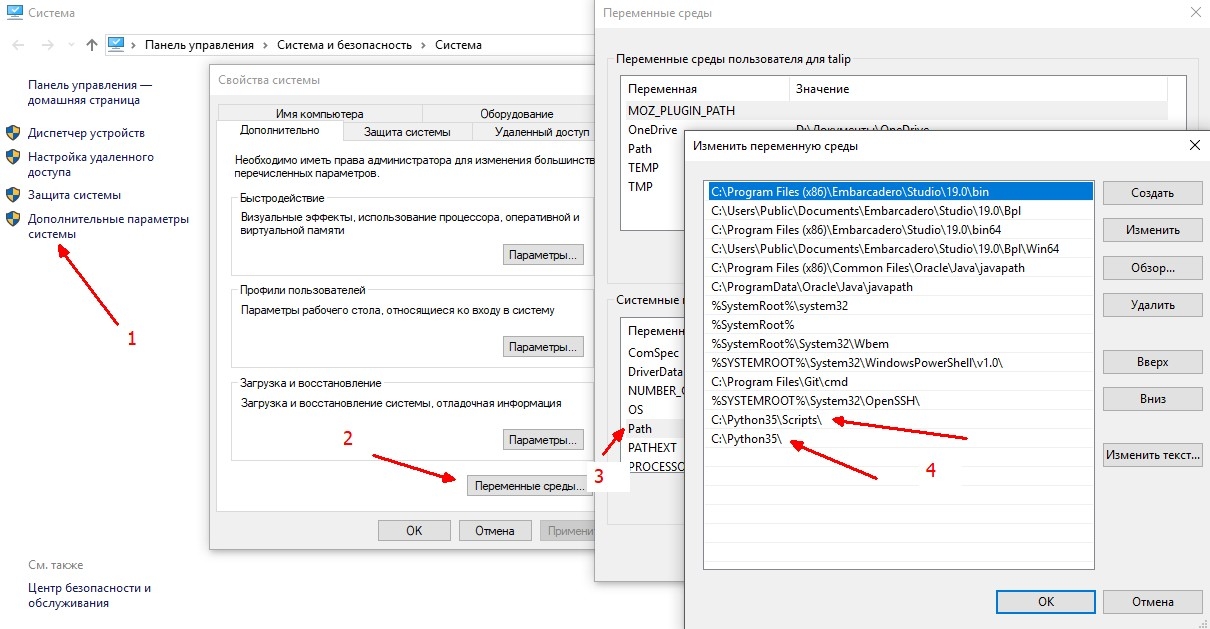Click Параметры... under Быстродействие

click(x=542, y=255)
